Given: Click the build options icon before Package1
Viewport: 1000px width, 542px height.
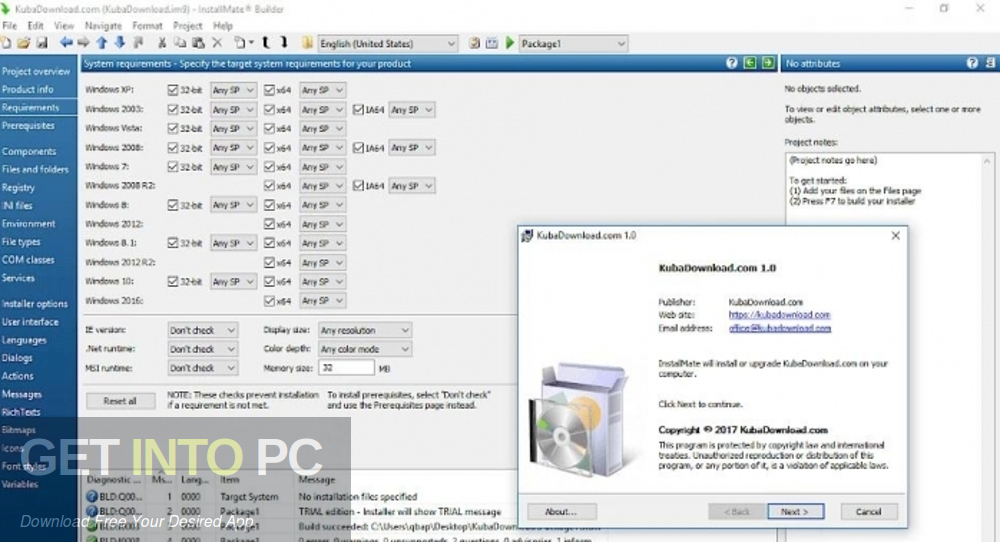Looking at the screenshot, I should [474, 43].
